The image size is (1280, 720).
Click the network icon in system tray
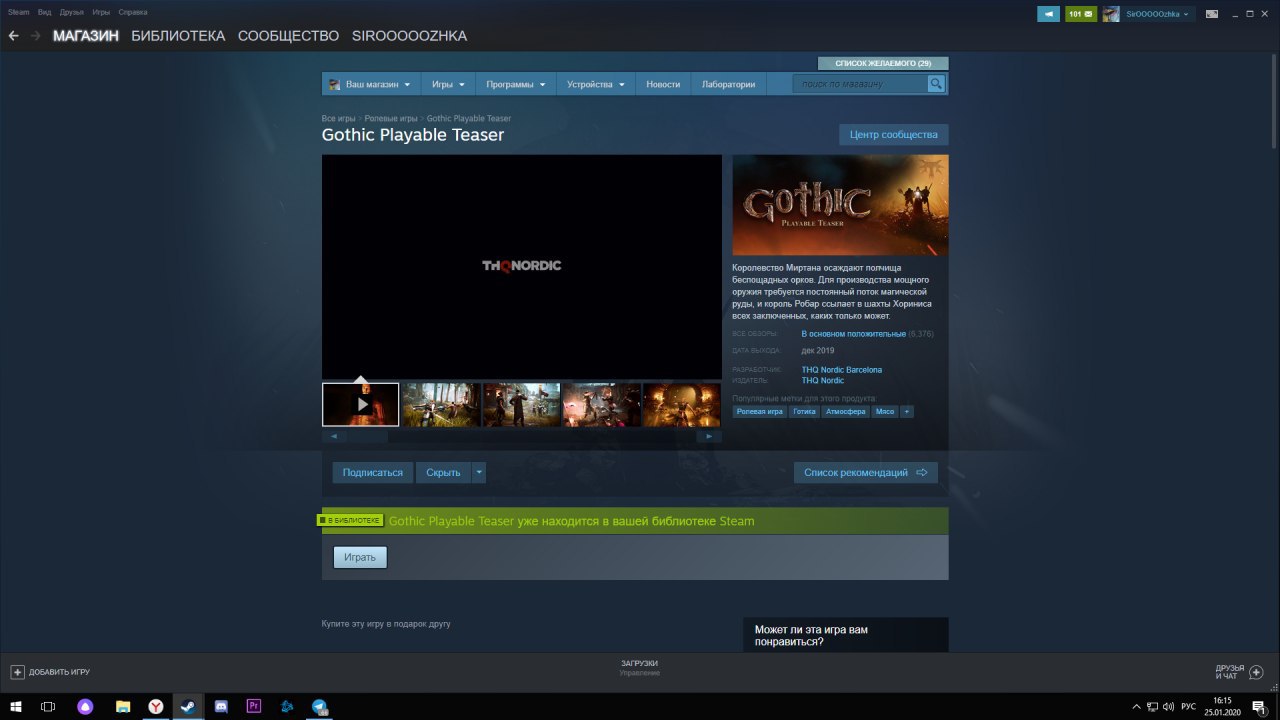[1153, 706]
